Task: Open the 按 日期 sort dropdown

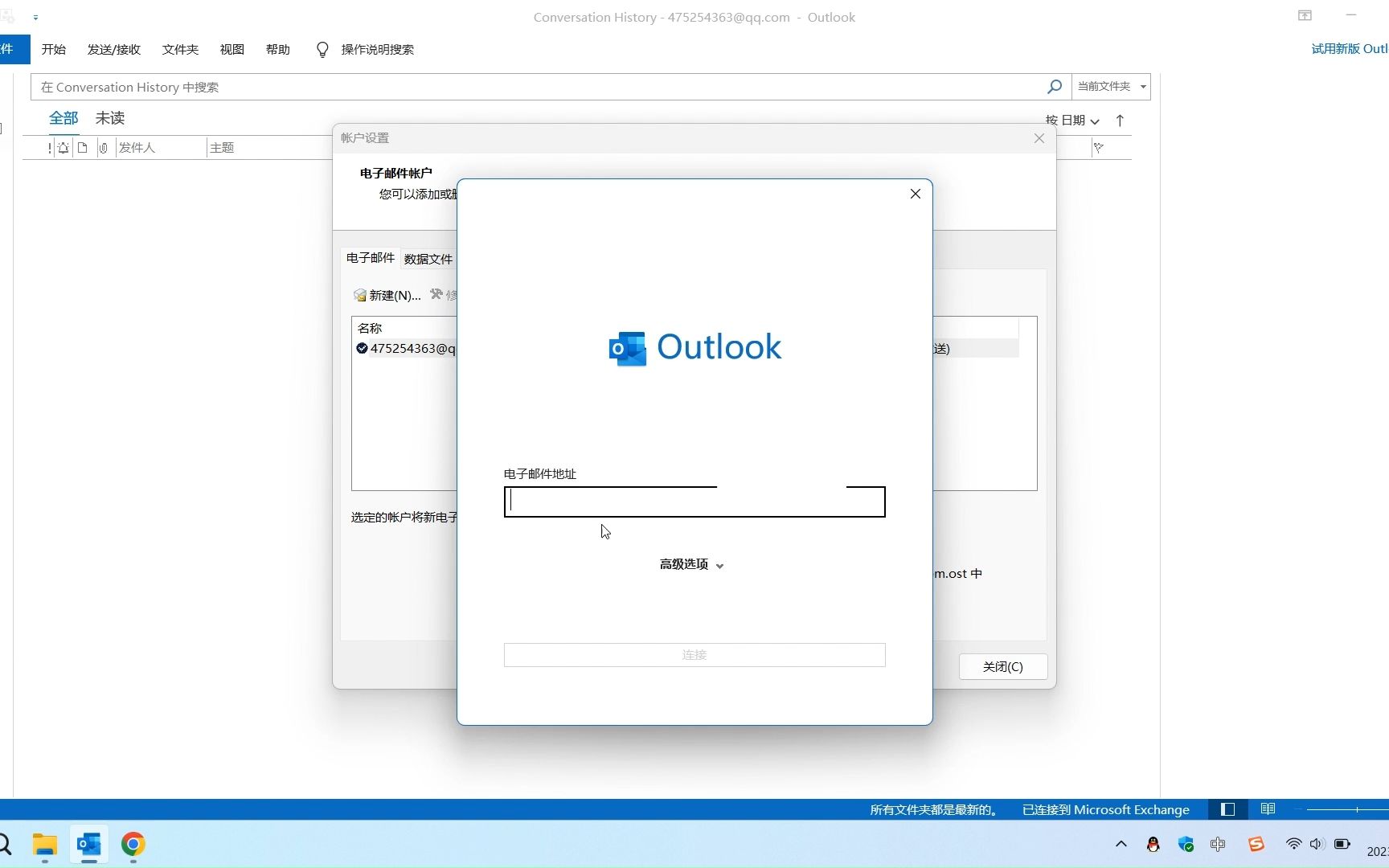Action: (1072, 121)
